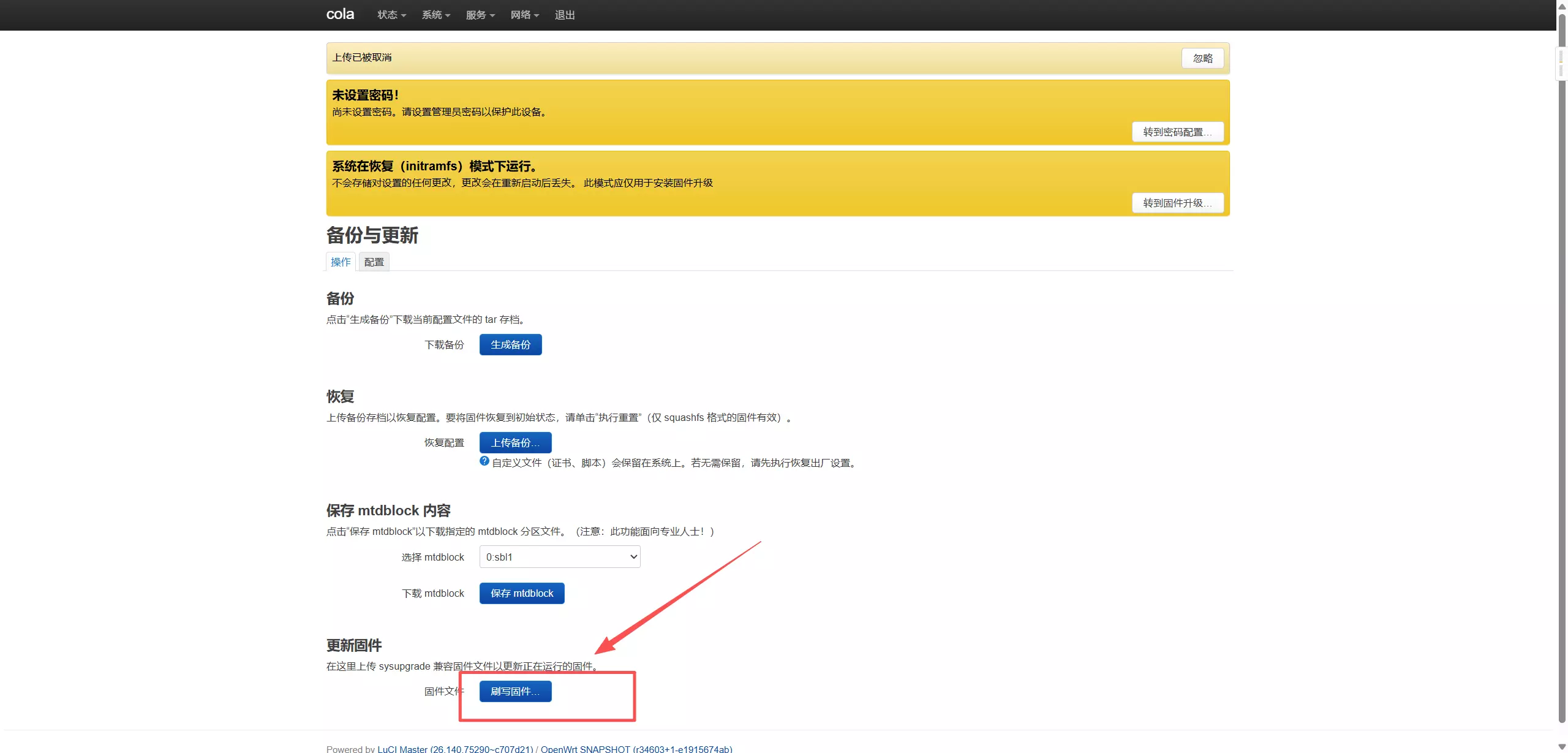Click 转到固件升级 button

pyautogui.click(x=1177, y=203)
